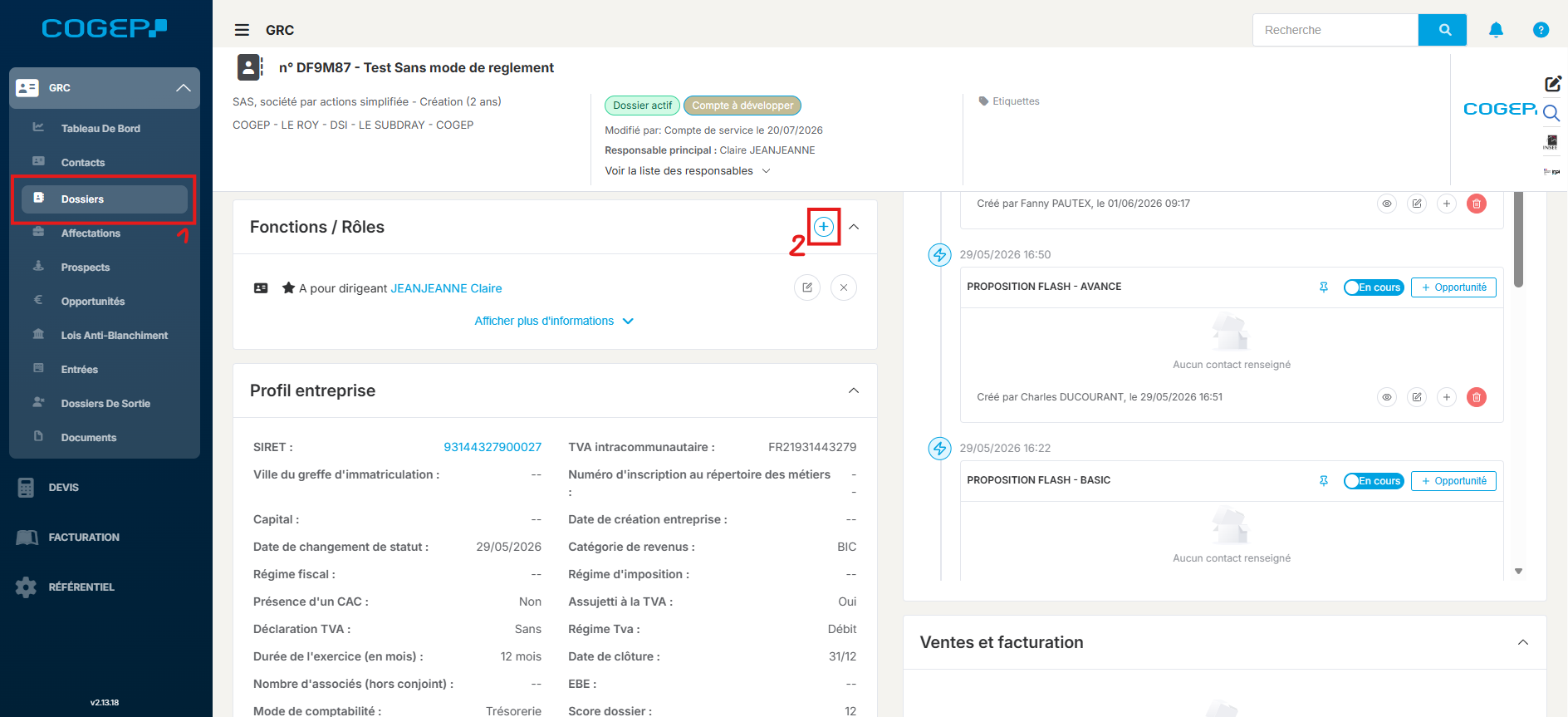Image resolution: width=1568 pixels, height=717 pixels.
Task: Click Opportunité button on PROPOSITION FLASH - BASIC
Action: point(1453,481)
